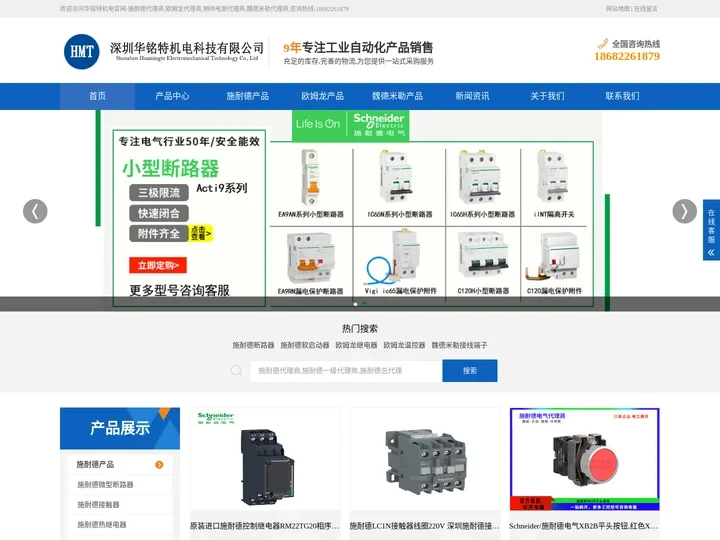Click the red 立即定购 banner button
This screenshot has height=540, width=720.
point(158,265)
